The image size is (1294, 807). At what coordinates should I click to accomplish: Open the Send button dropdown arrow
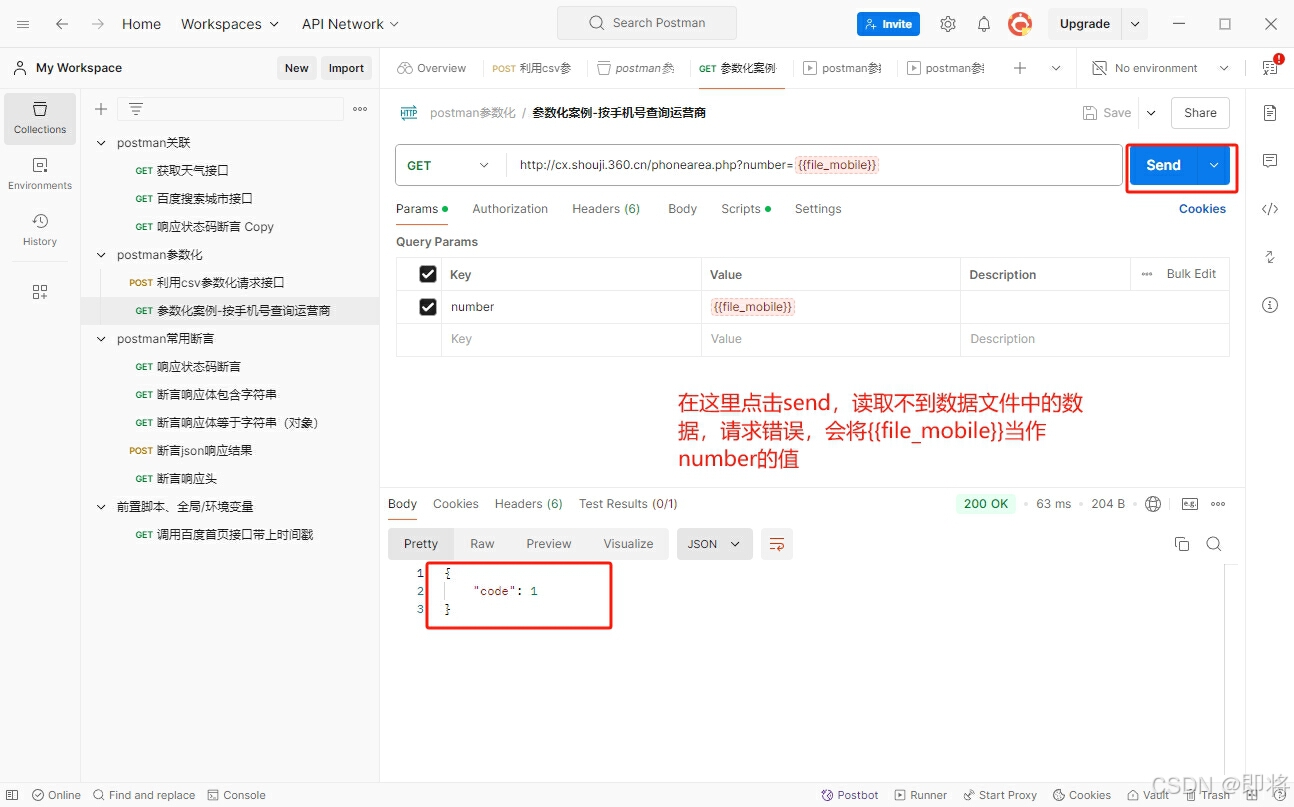1214,165
